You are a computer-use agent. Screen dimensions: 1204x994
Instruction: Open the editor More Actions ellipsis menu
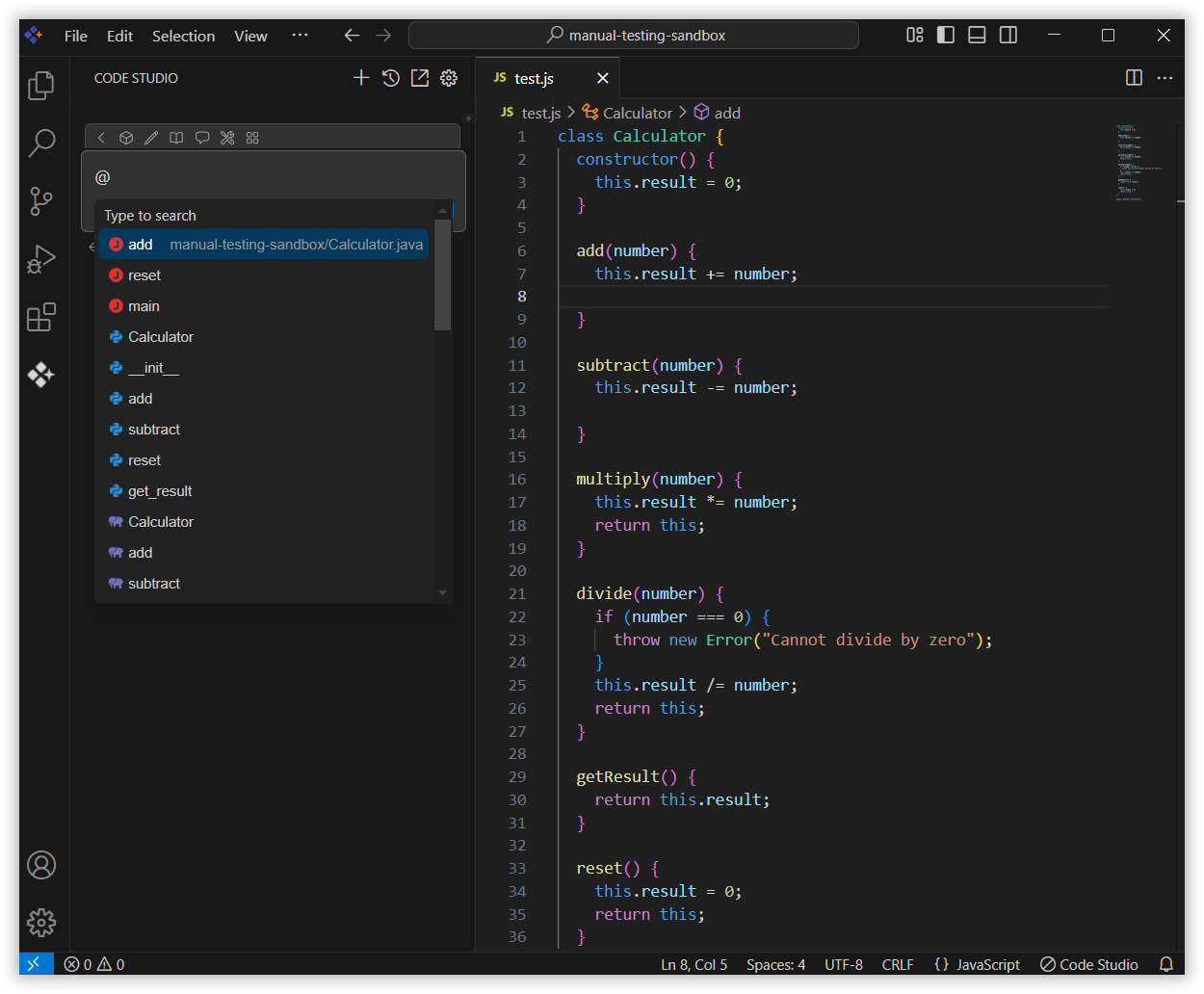[x=1165, y=78]
